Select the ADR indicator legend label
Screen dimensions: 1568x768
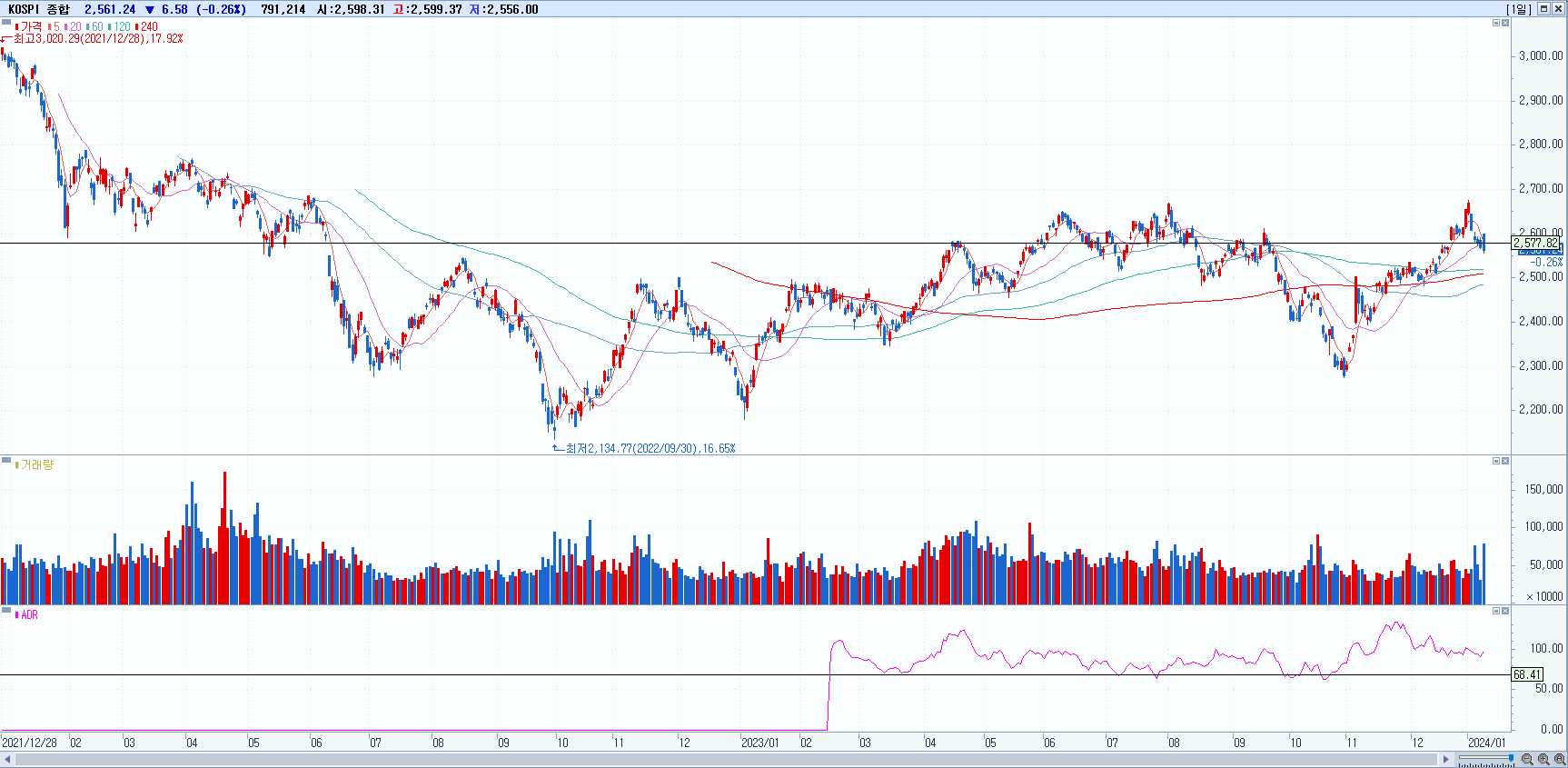click(27, 615)
